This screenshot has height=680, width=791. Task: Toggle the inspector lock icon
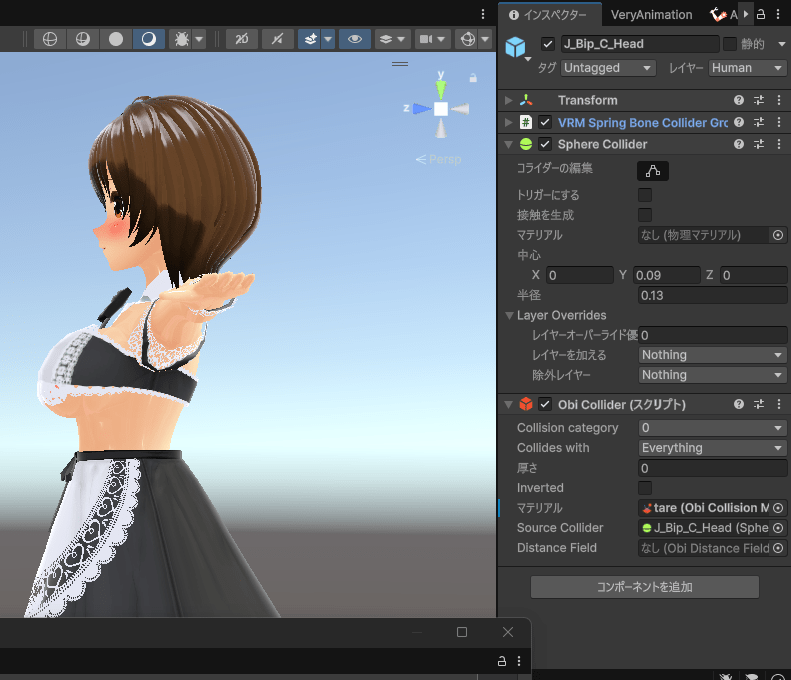click(x=761, y=15)
